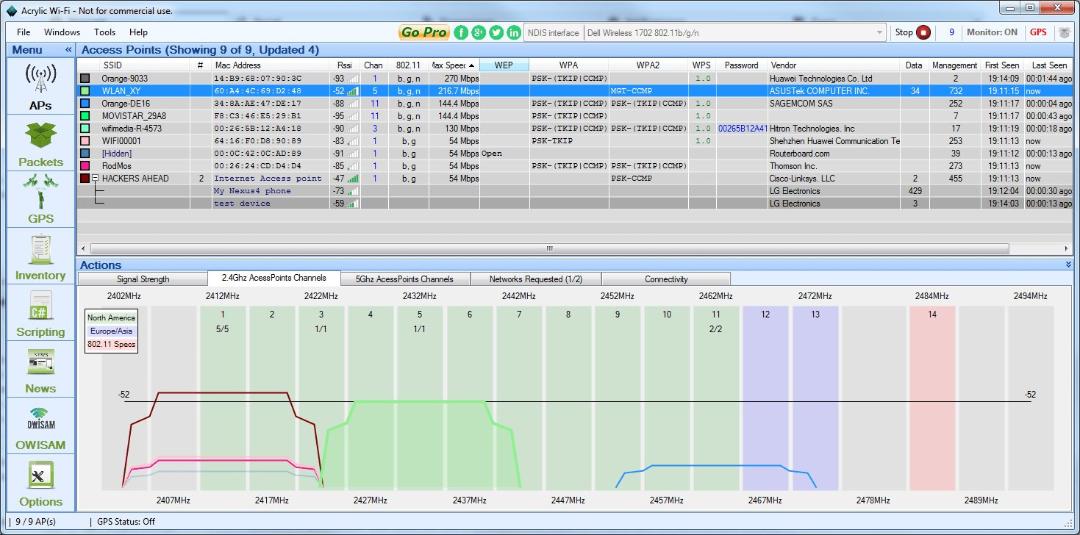Select the [Hidden] network row
Image resolution: width=1080 pixels, height=535 pixels.
[x=574, y=154]
